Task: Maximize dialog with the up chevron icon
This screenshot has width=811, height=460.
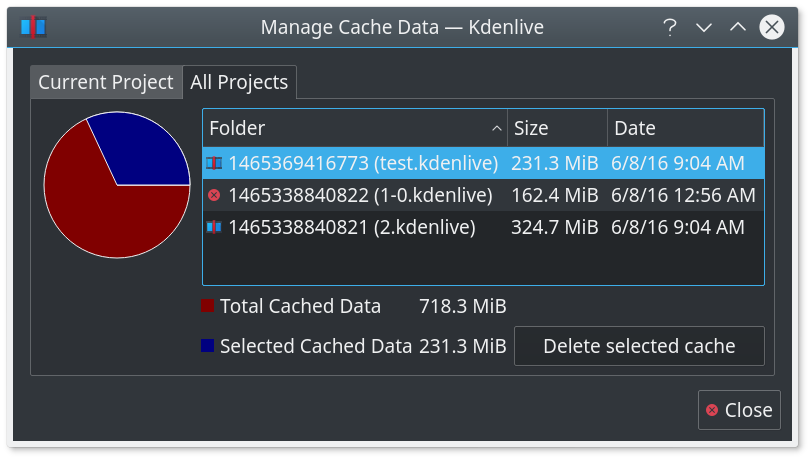Action: [x=738, y=27]
